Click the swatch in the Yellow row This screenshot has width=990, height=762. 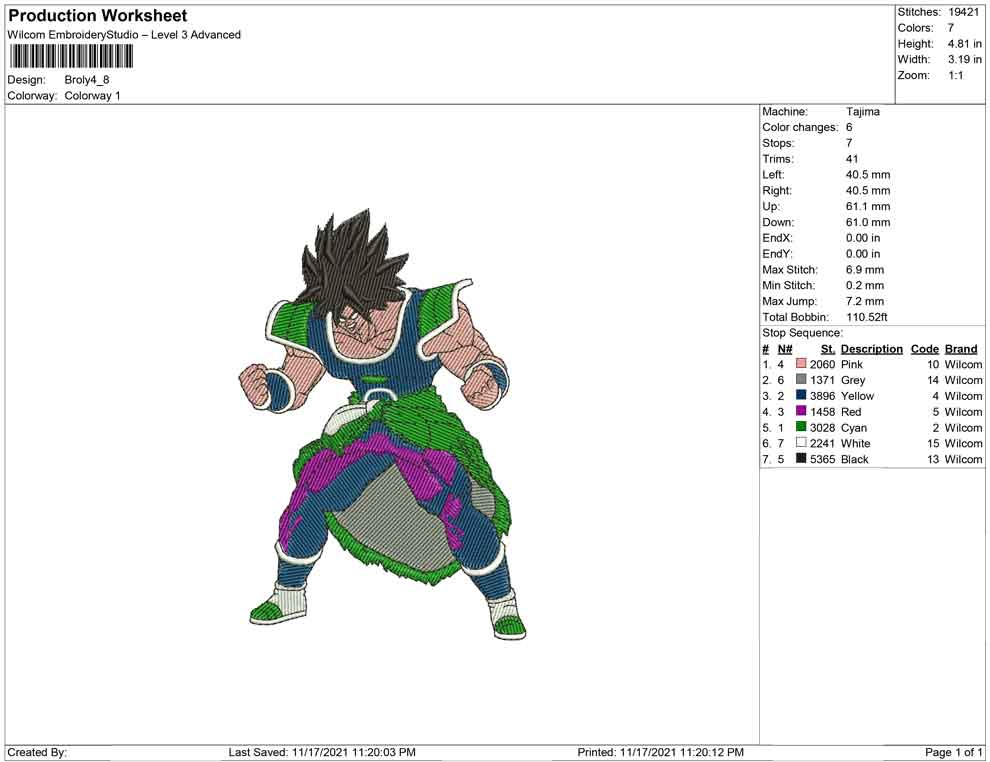(801, 396)
